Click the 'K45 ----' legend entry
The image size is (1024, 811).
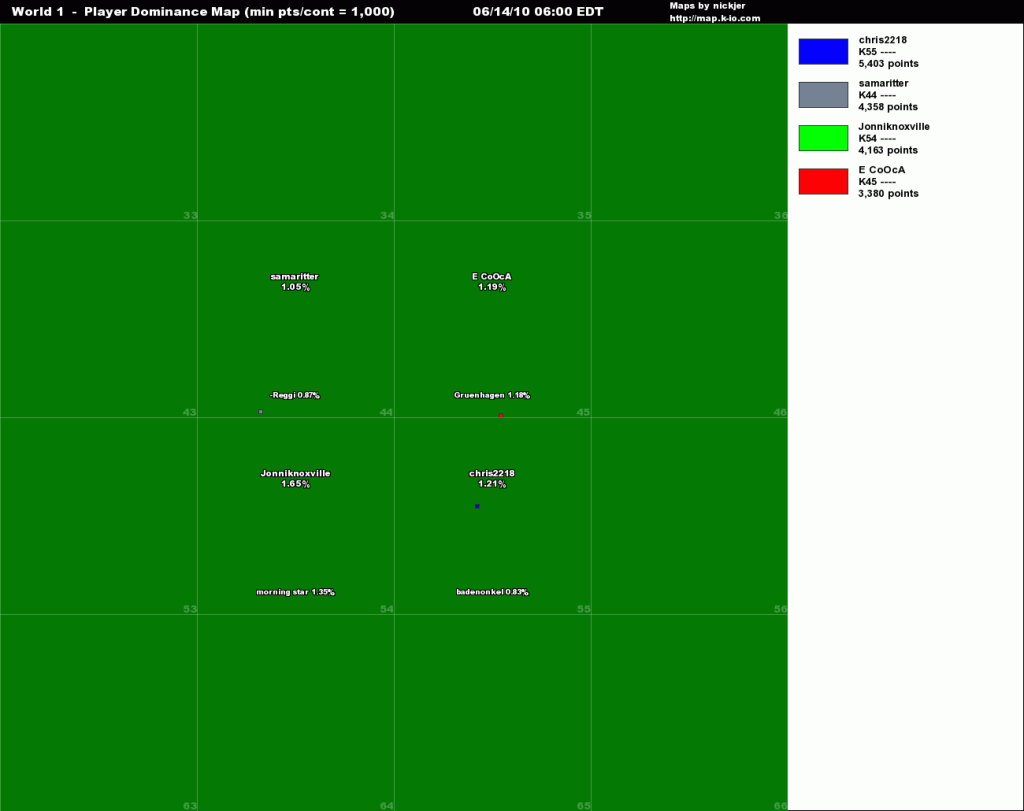pos(877,182)
